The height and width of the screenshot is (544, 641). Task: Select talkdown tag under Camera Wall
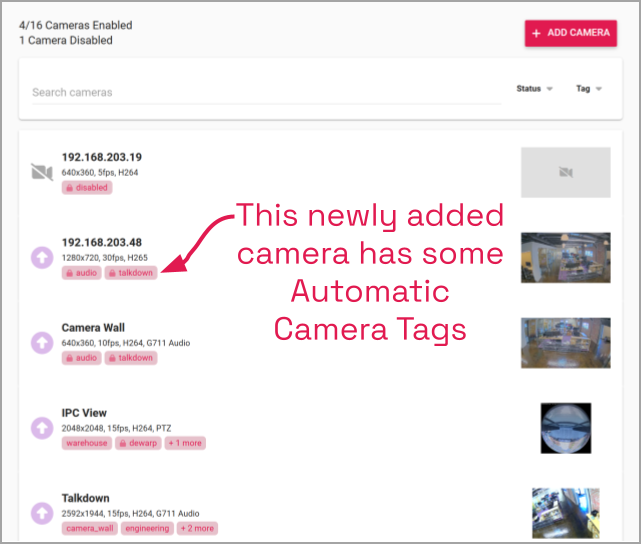tap(131, 358)
